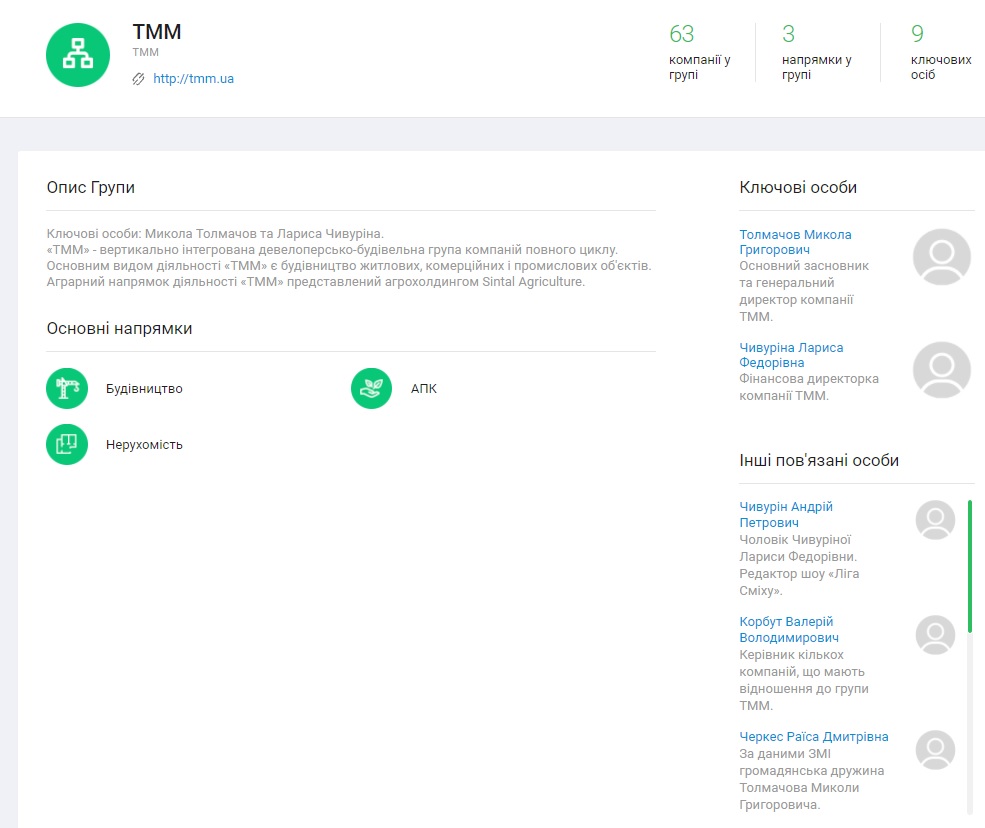
Task: View the 63 компанії у групі stat
Action: click(x=699, y=52)
